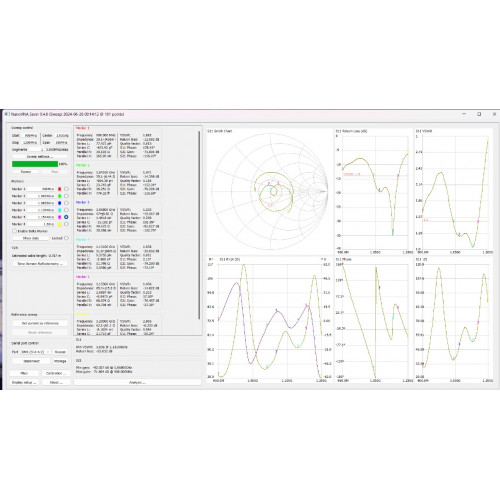
Task: Click the Marker 2 frequency field
Action: (x=41, y=196)
